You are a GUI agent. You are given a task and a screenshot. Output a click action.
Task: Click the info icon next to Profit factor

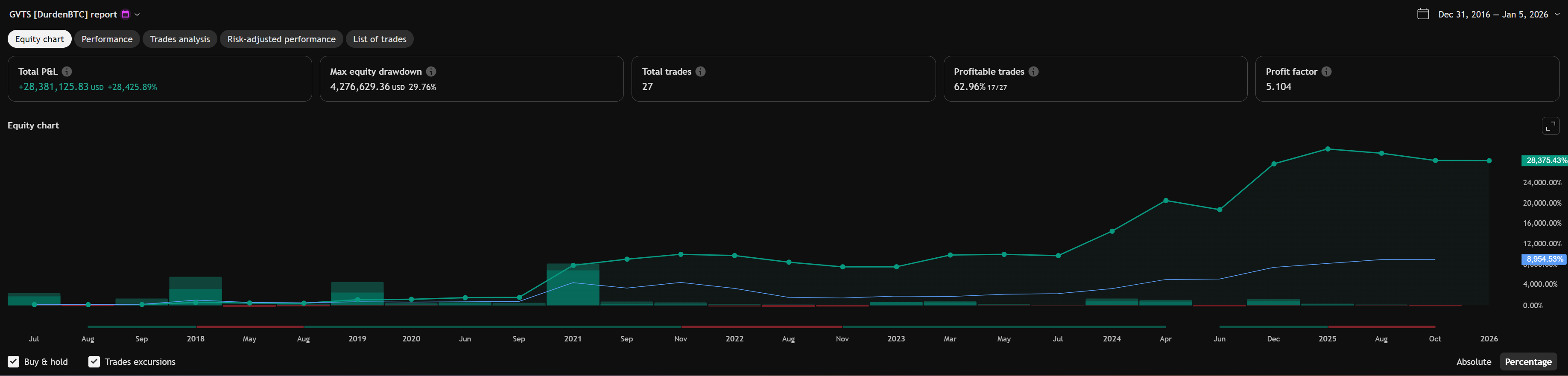[x=1326, y=71]
